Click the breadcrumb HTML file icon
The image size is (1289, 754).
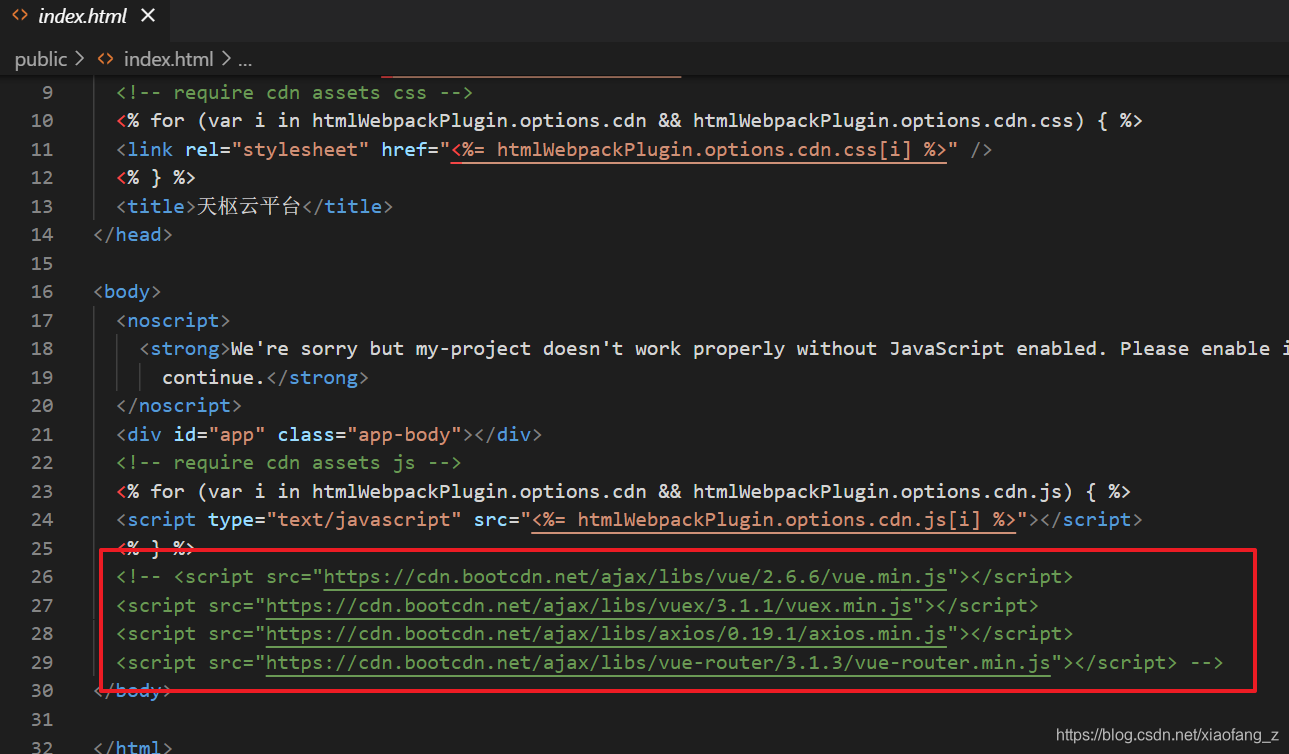pyautogui.click(x=105, y=59)
